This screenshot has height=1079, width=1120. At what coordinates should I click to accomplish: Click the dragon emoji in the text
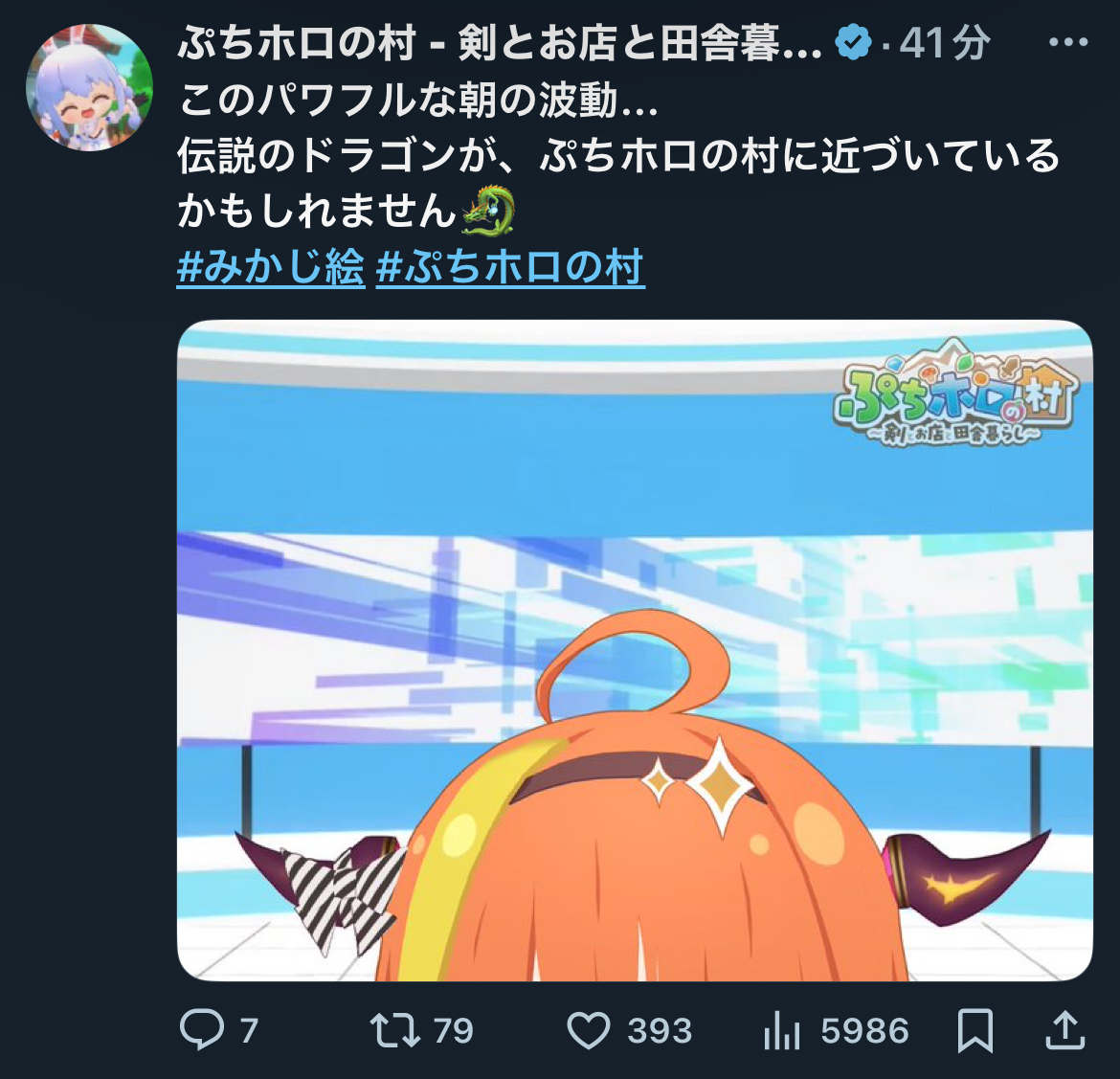pos(489,211)
